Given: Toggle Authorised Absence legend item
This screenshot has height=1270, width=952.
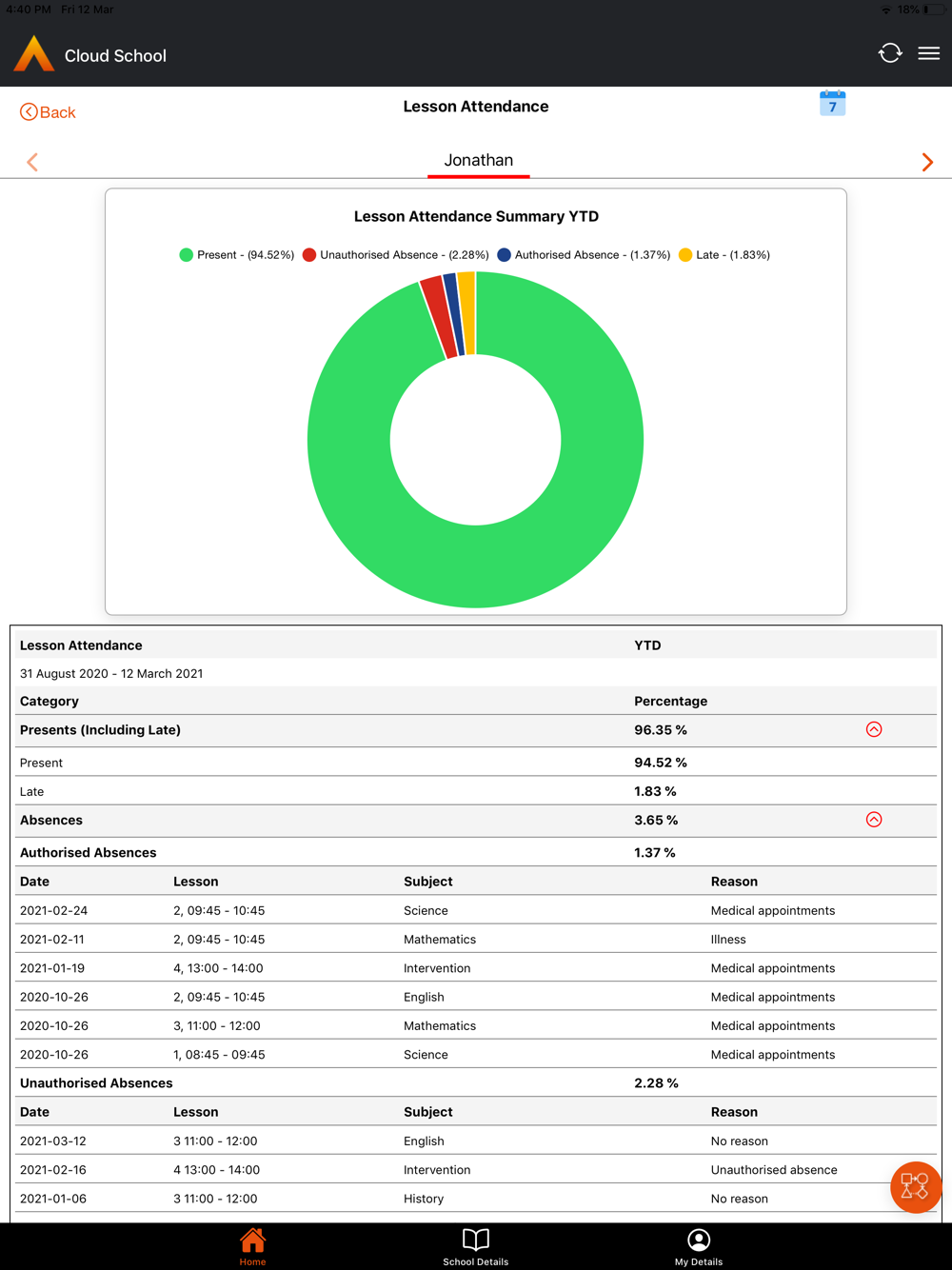Looking at the screenshot, I should [583, 255].
